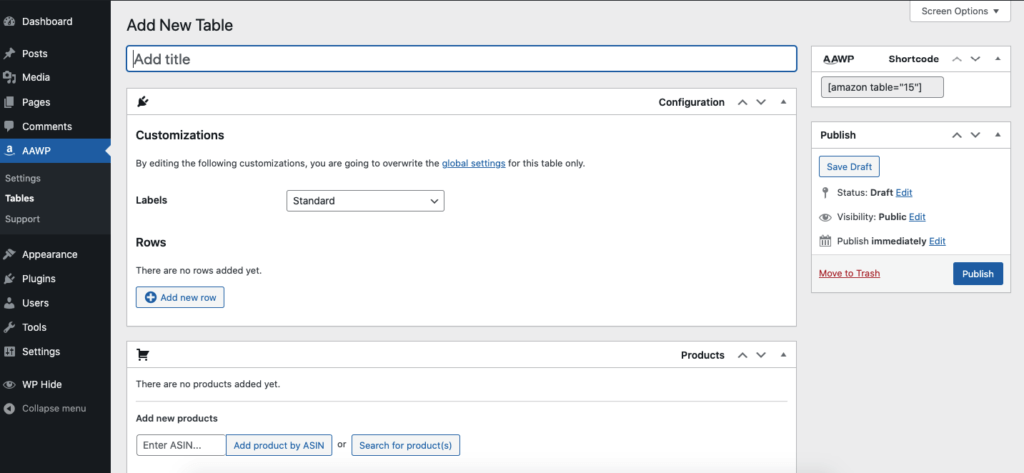1024x473 pixels.
Task: Click the Media icon in sidebar
Action: [x=9, y=78]
